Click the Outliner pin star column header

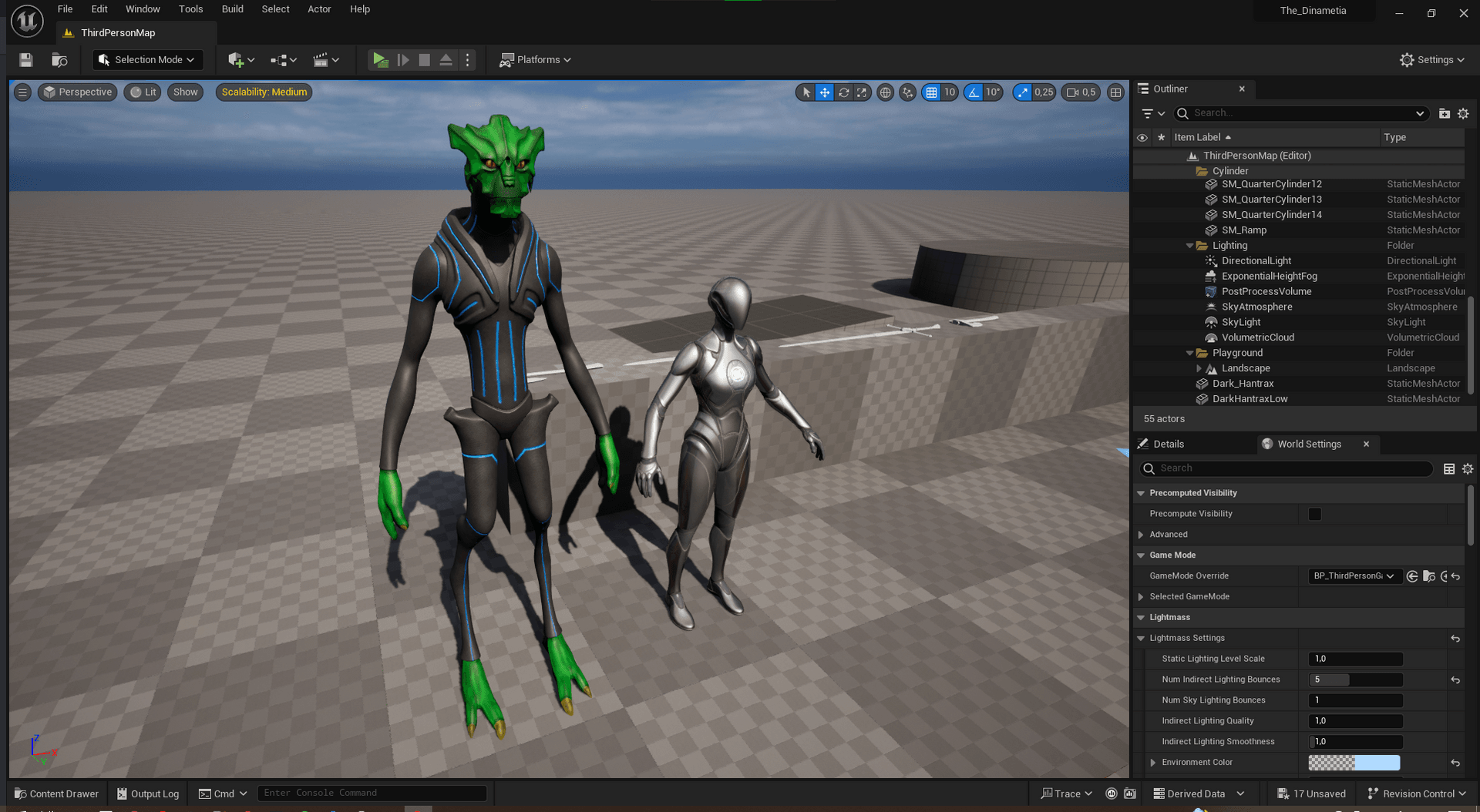pyautogui.click(x=1161, y=138)
